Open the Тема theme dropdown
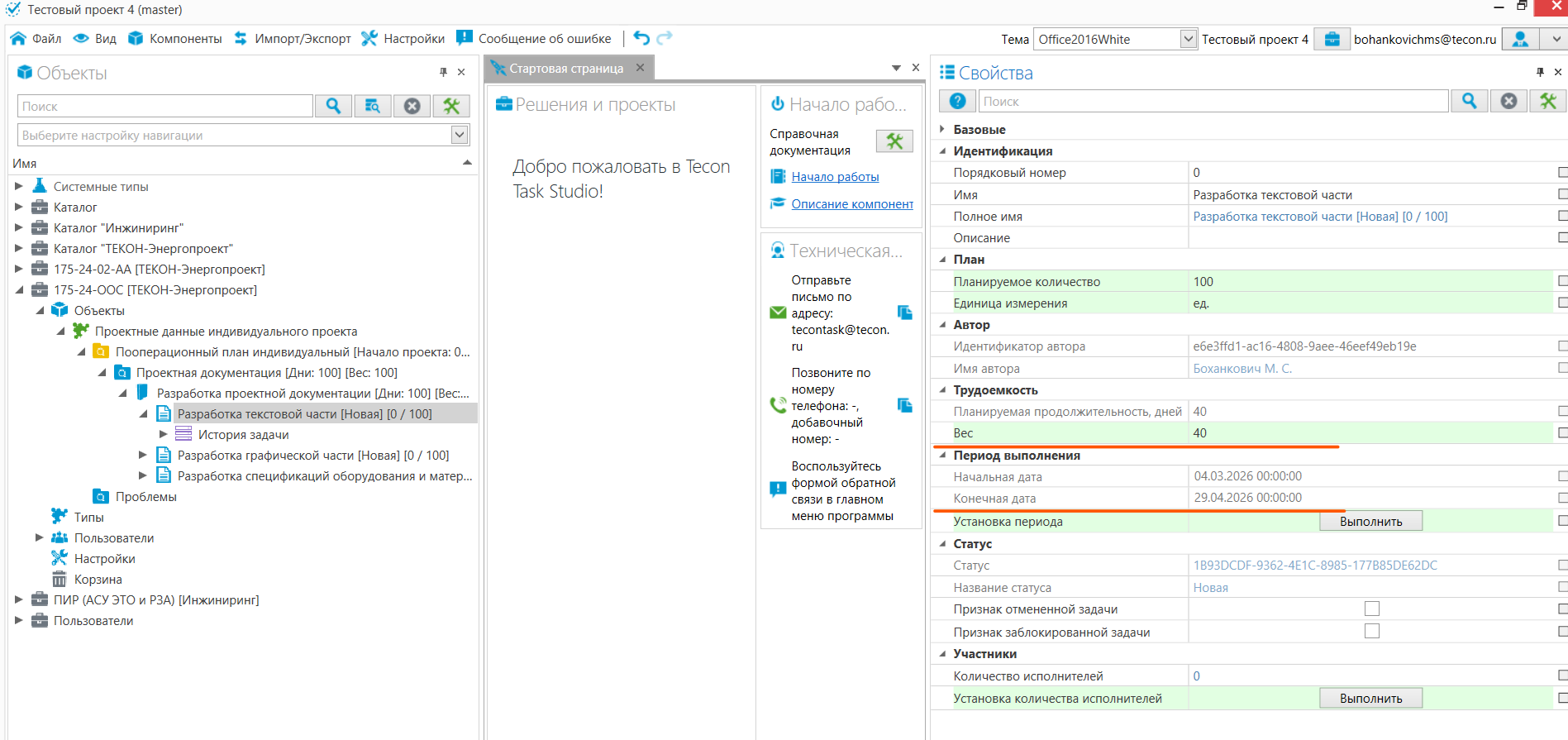 pos(1188,39)
